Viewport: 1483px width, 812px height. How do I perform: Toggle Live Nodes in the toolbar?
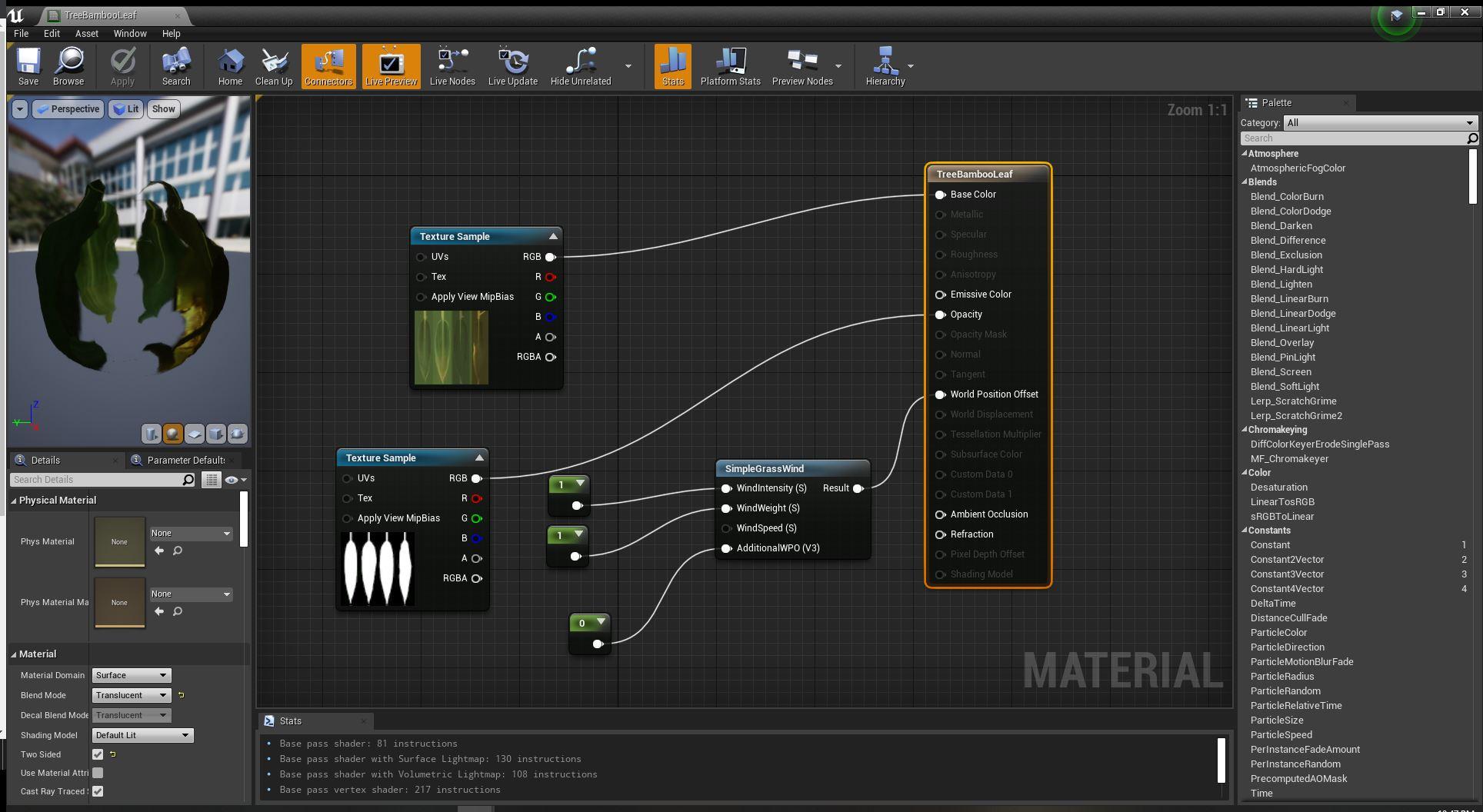(x=452, y=66)
